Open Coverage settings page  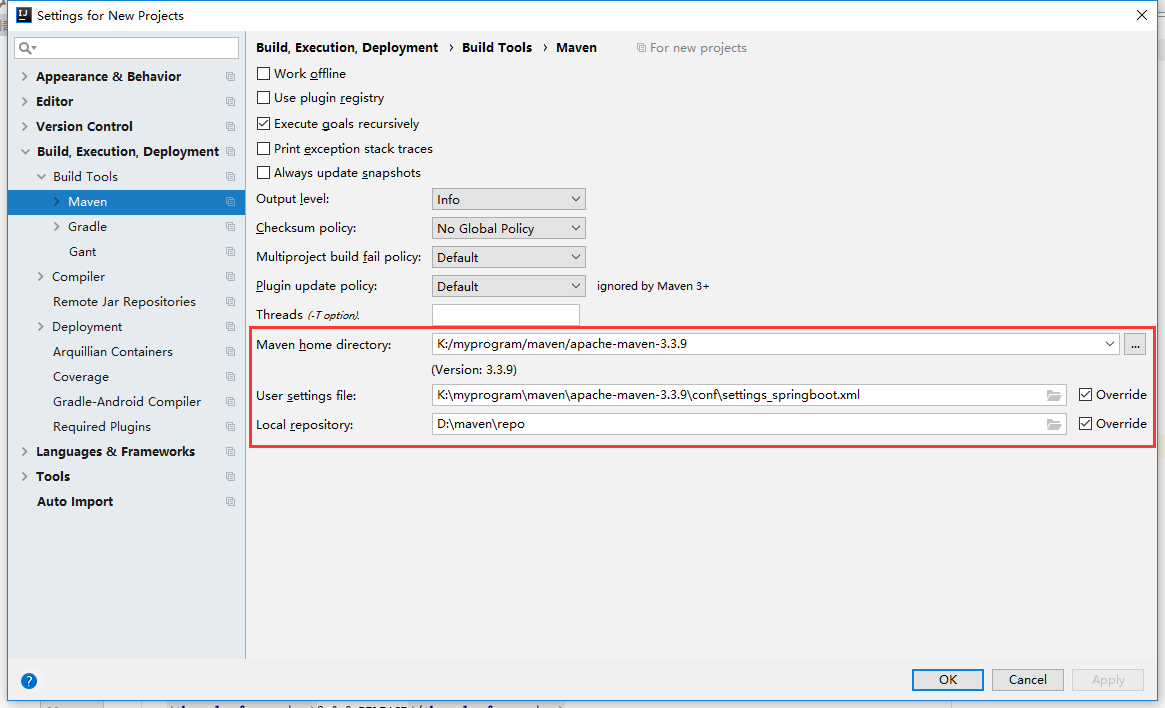pos(80,377)
